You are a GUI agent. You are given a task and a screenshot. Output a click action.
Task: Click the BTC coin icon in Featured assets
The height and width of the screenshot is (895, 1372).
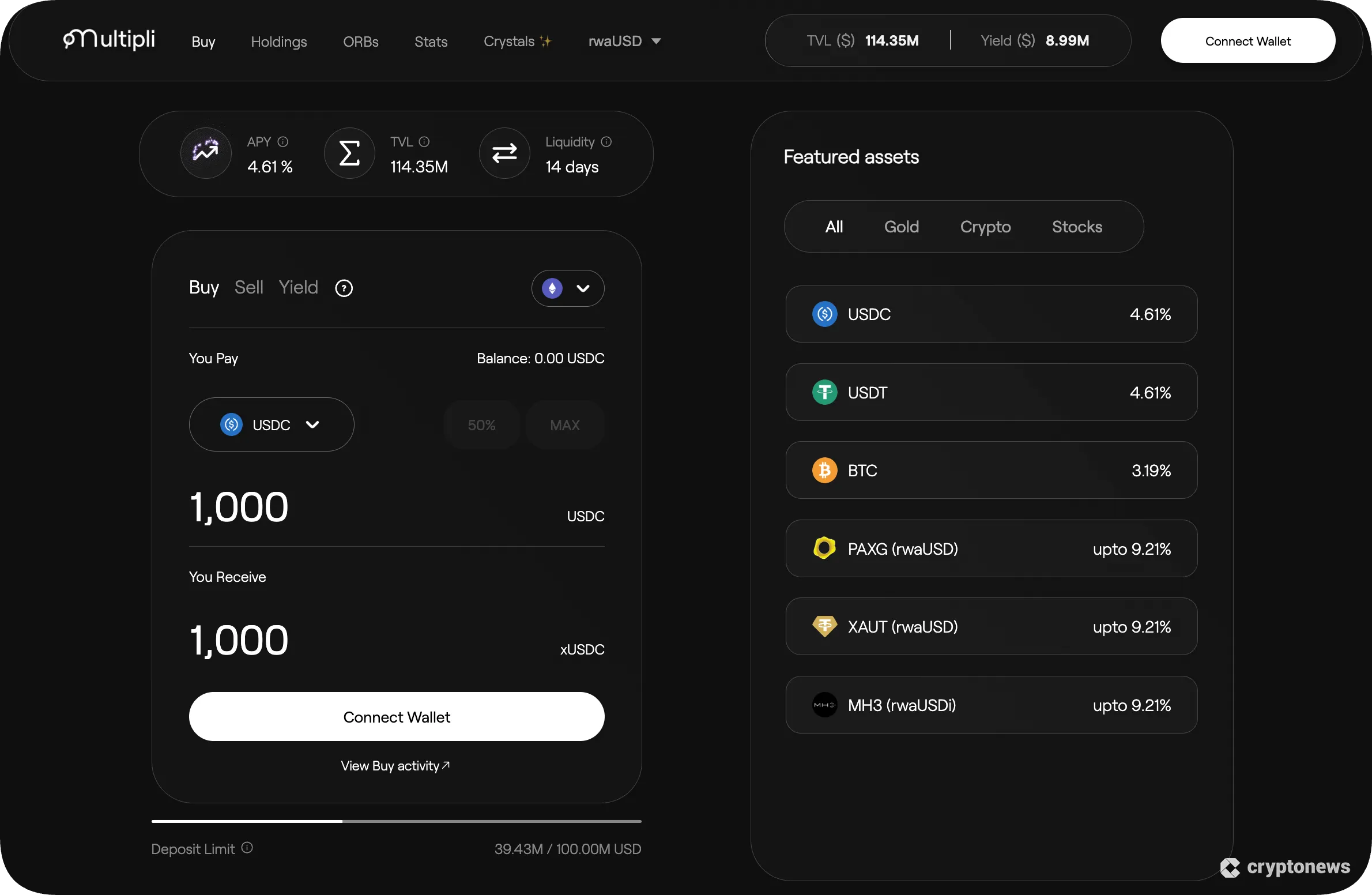tap(824, 470)
